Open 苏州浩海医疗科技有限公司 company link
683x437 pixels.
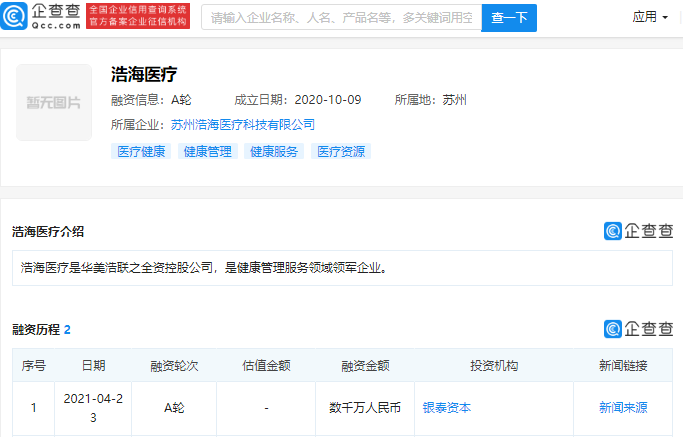pyautogui.click(x=243, y=125)
